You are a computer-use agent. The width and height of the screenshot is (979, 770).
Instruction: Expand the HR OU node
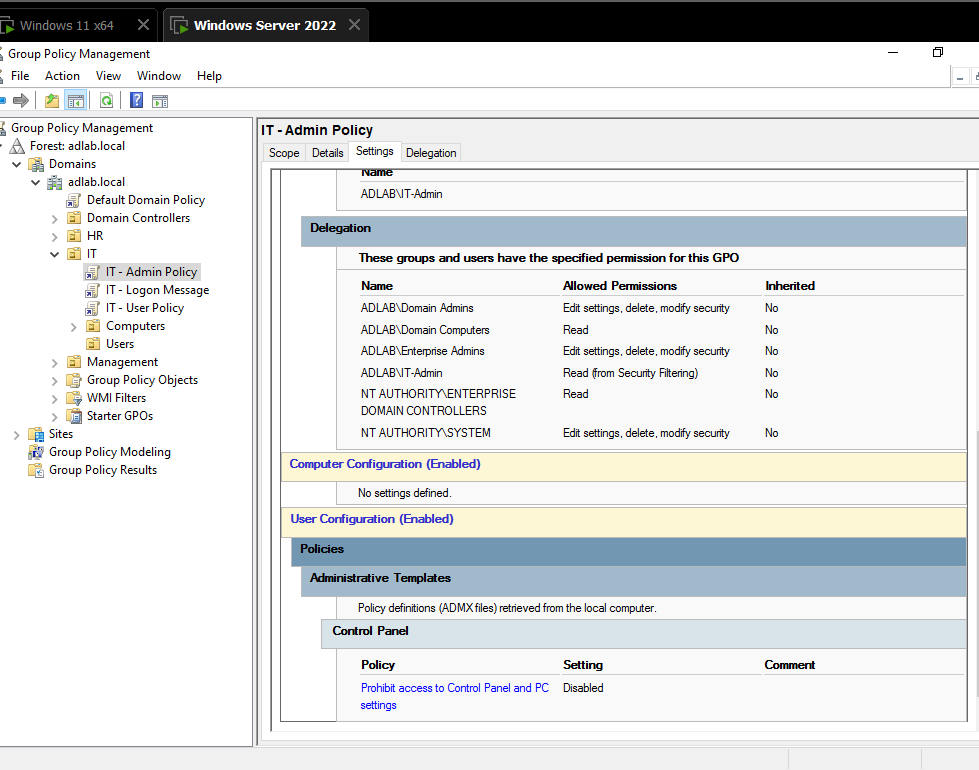click(54, 237)
